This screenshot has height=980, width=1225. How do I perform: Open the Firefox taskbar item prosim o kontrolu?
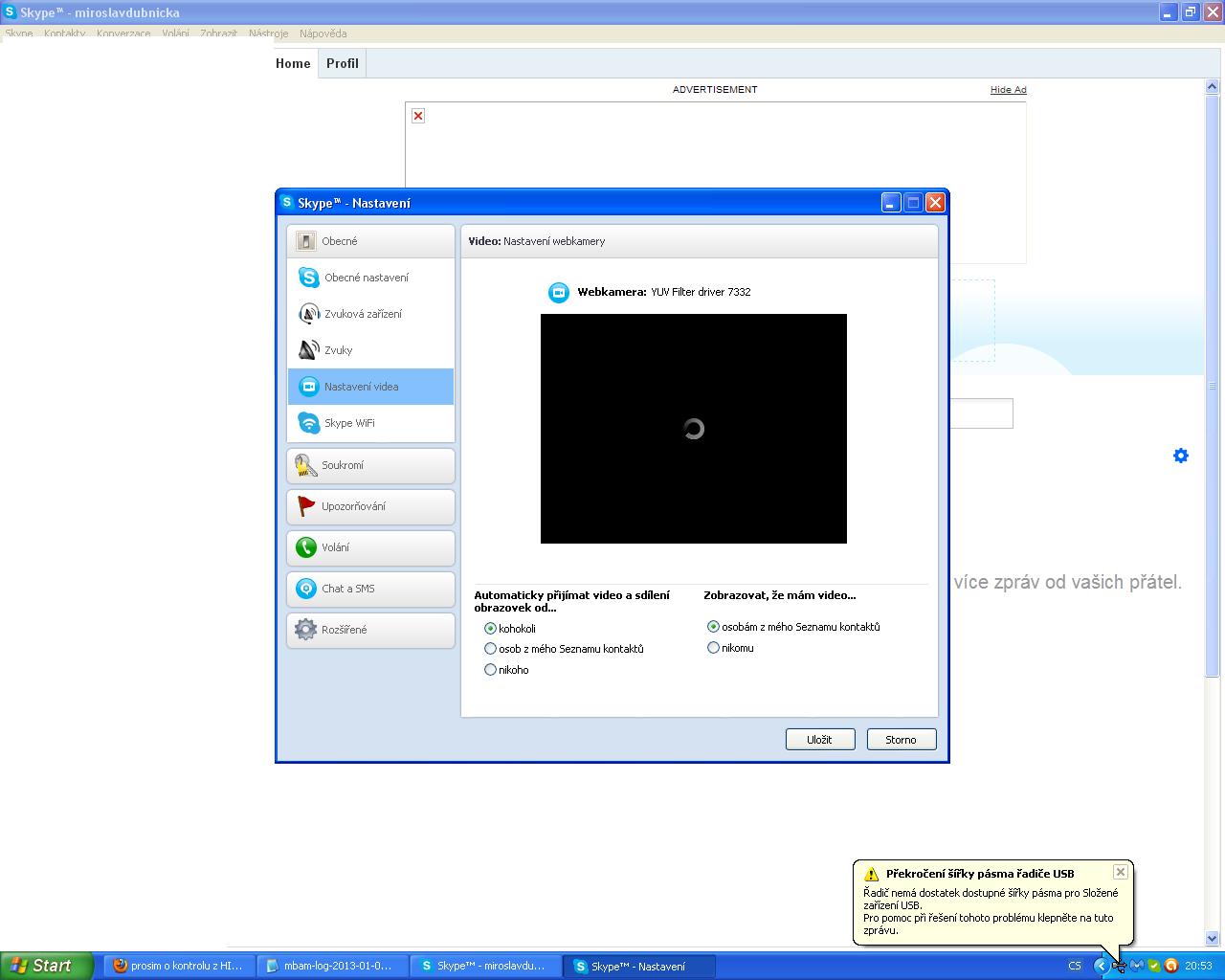click(182, 966)
